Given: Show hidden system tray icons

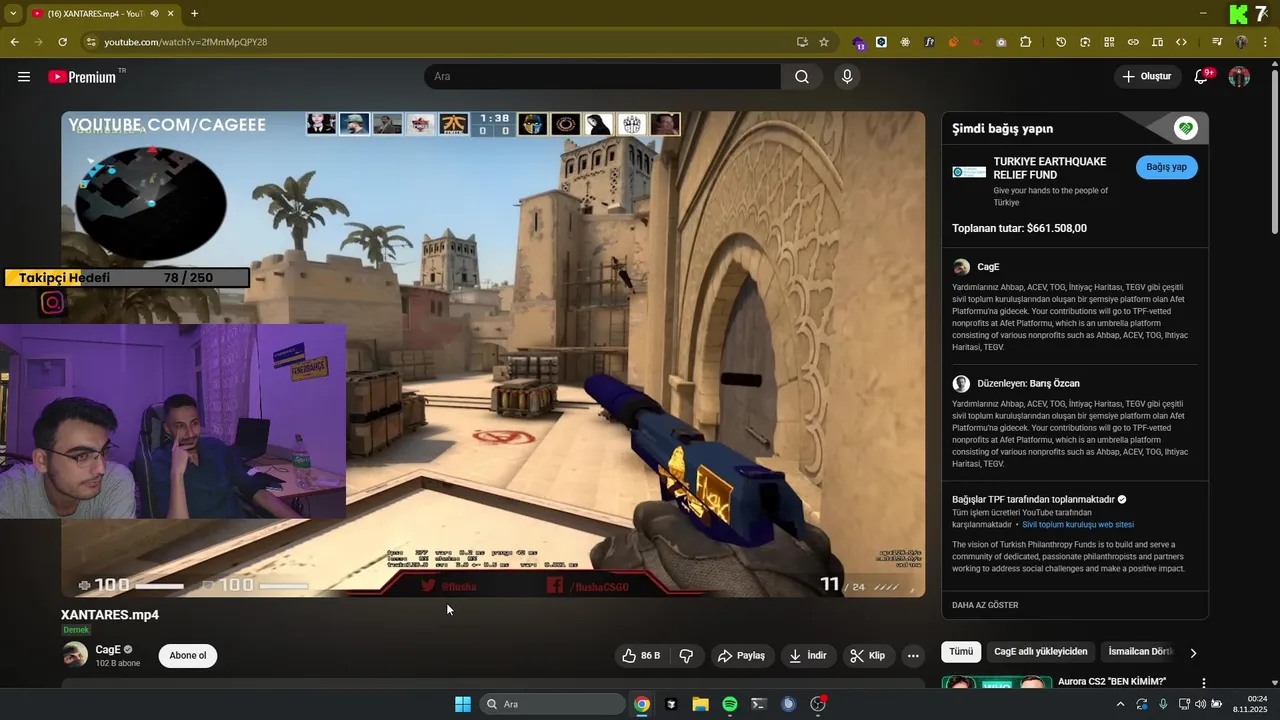Looking at the screenshot, I should [x=1120, y=704].
